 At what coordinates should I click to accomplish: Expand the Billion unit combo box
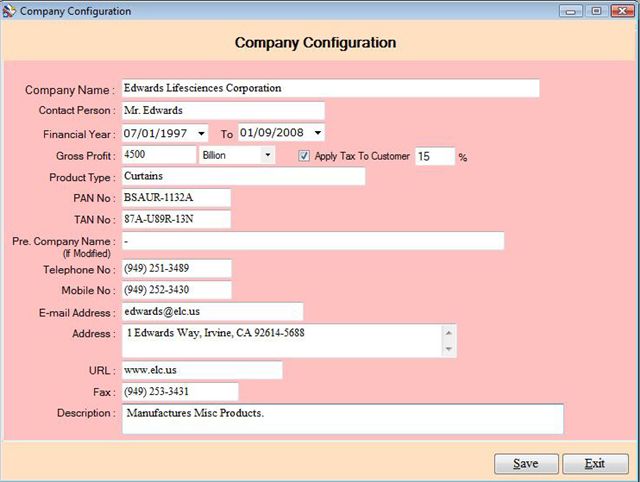[268, 155]
